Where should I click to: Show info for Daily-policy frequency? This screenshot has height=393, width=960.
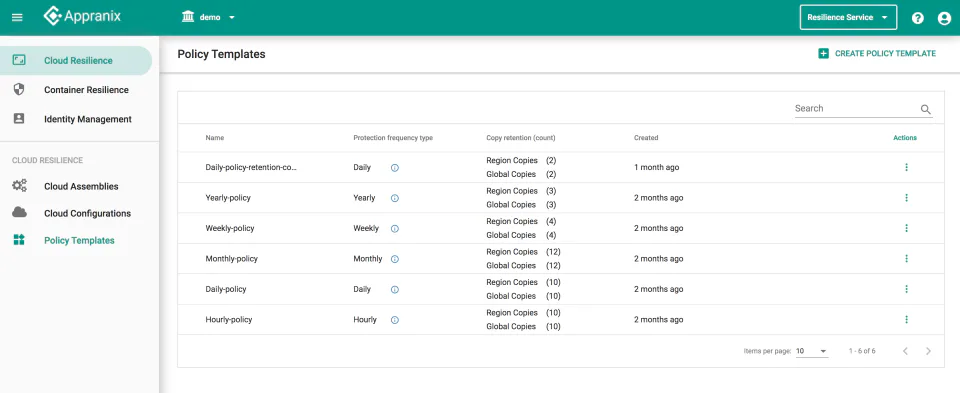tap(395, 290)
